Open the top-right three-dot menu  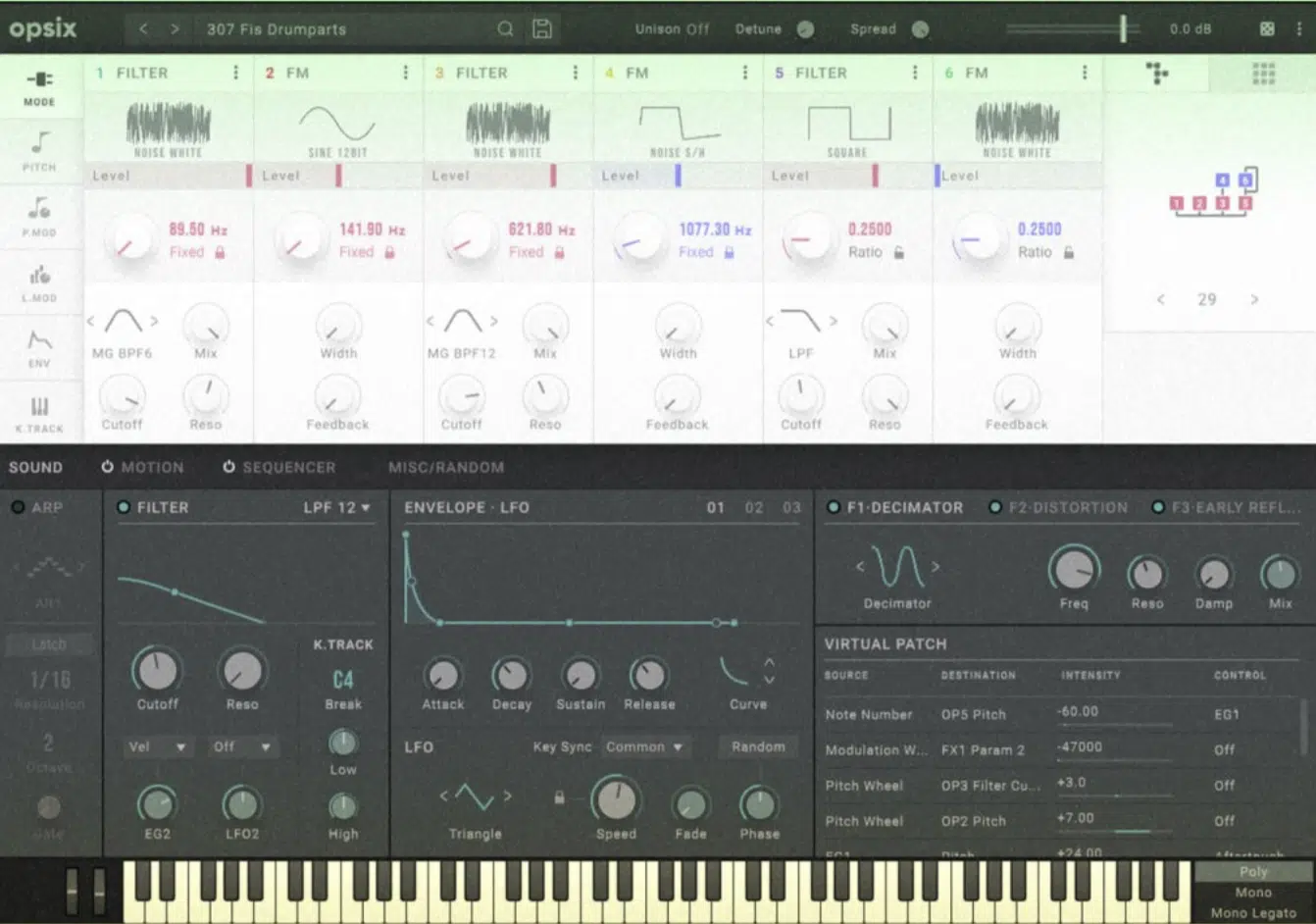(x=1299, y=29)
